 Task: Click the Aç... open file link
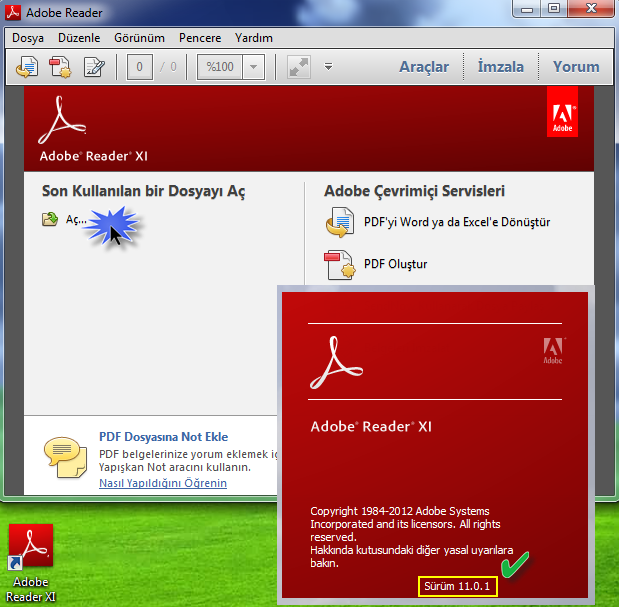point(76,219)
